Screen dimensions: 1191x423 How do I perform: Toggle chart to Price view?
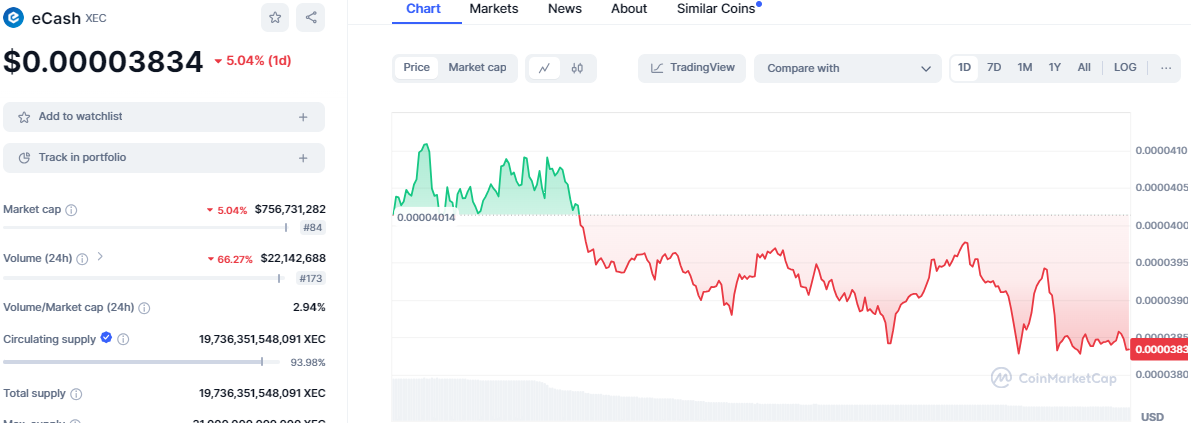417,68
